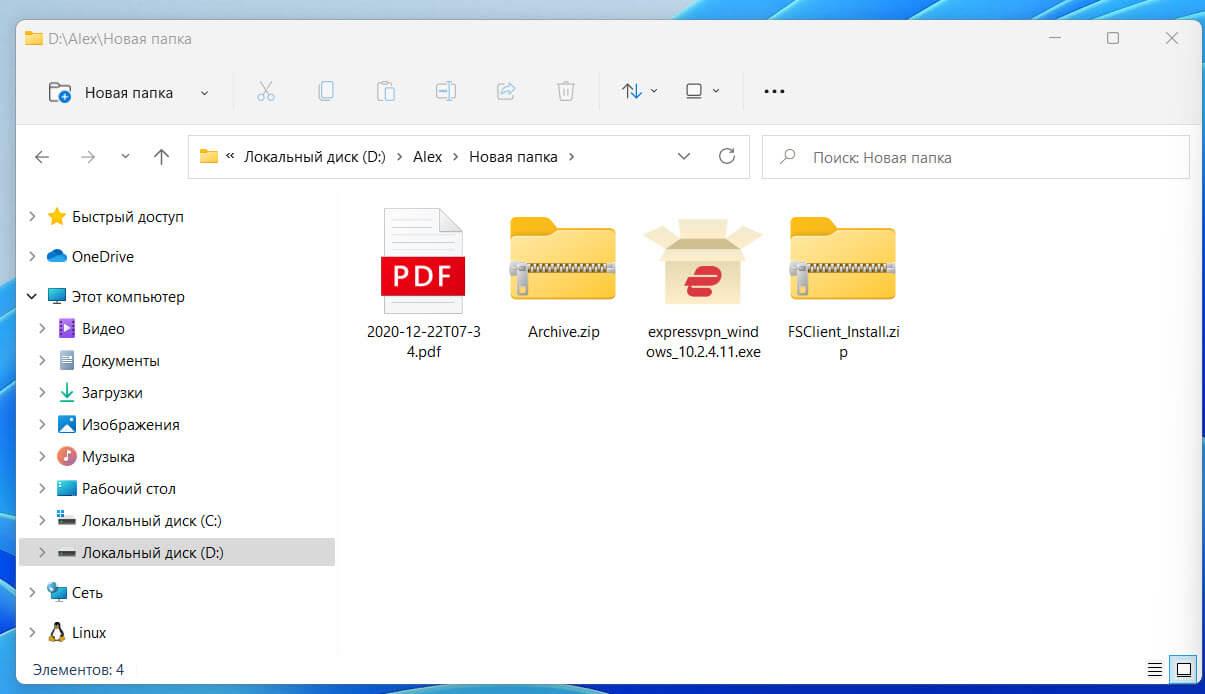Screen dimensions: 1205x694
Task: Click the Paste clipboard icon
Action: point(386,91)
